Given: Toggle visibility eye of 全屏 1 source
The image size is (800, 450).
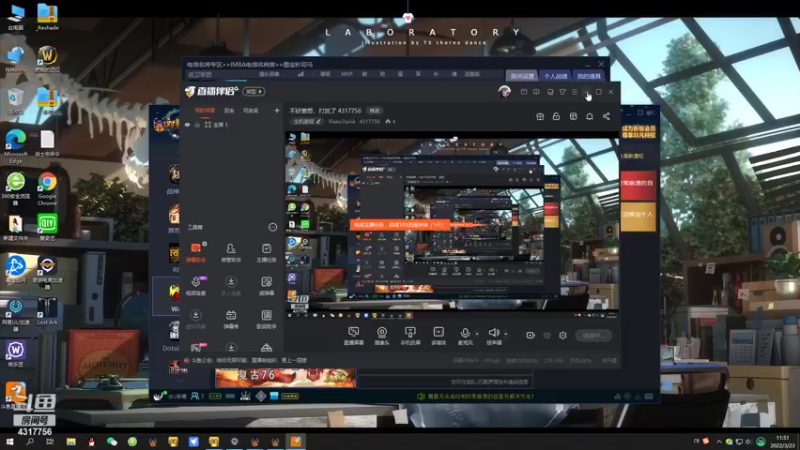Looking at the screenshot, I should 187,124.
